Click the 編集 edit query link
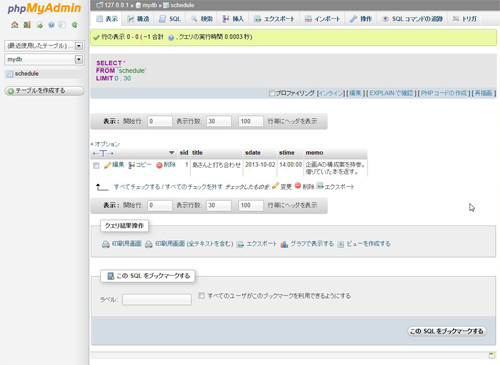500x365 pixels. click(355, 93)
